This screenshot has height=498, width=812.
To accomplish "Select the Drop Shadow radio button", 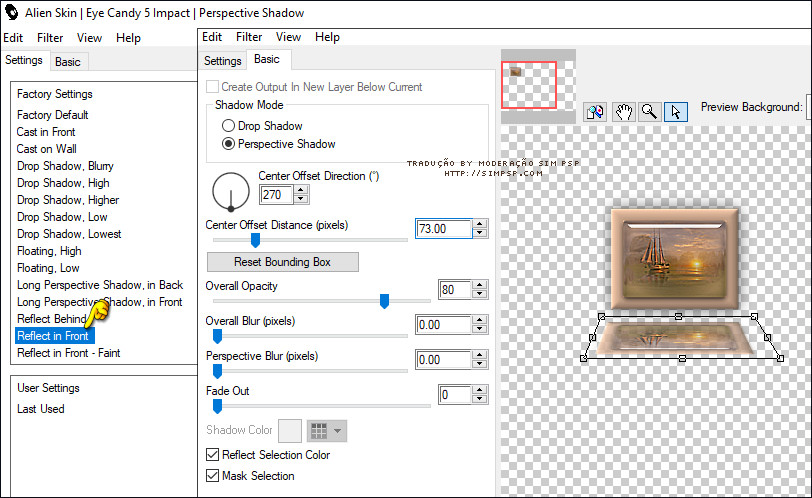I will click(229, 126).
